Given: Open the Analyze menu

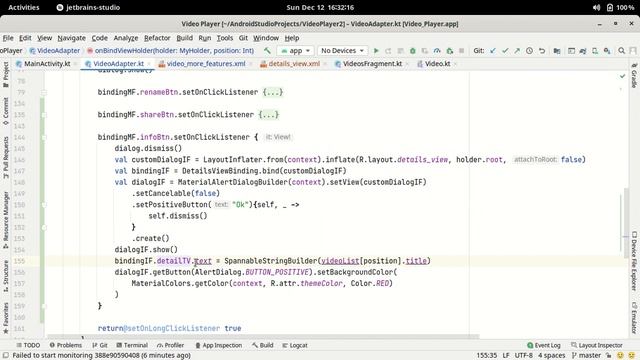Looking at the screenshot, I should point(126,38).
